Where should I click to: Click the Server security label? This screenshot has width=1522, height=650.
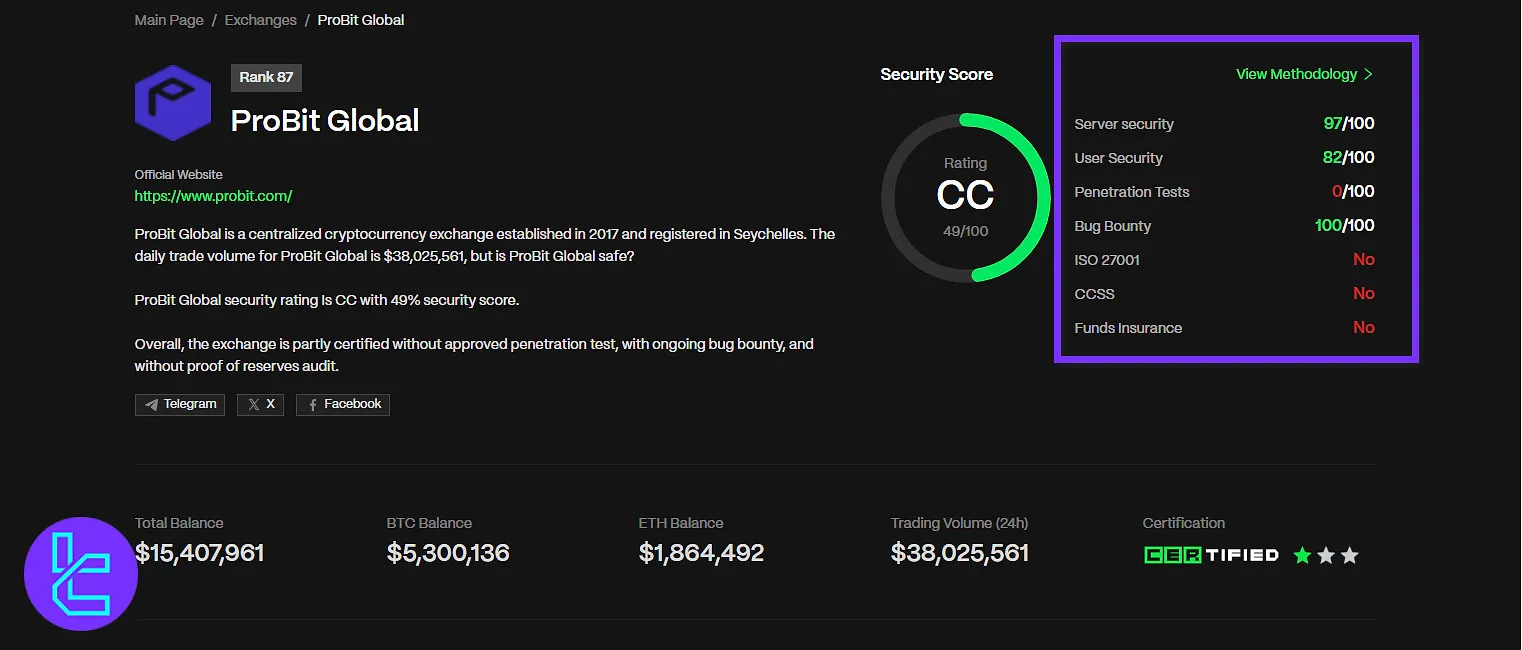1124,124
